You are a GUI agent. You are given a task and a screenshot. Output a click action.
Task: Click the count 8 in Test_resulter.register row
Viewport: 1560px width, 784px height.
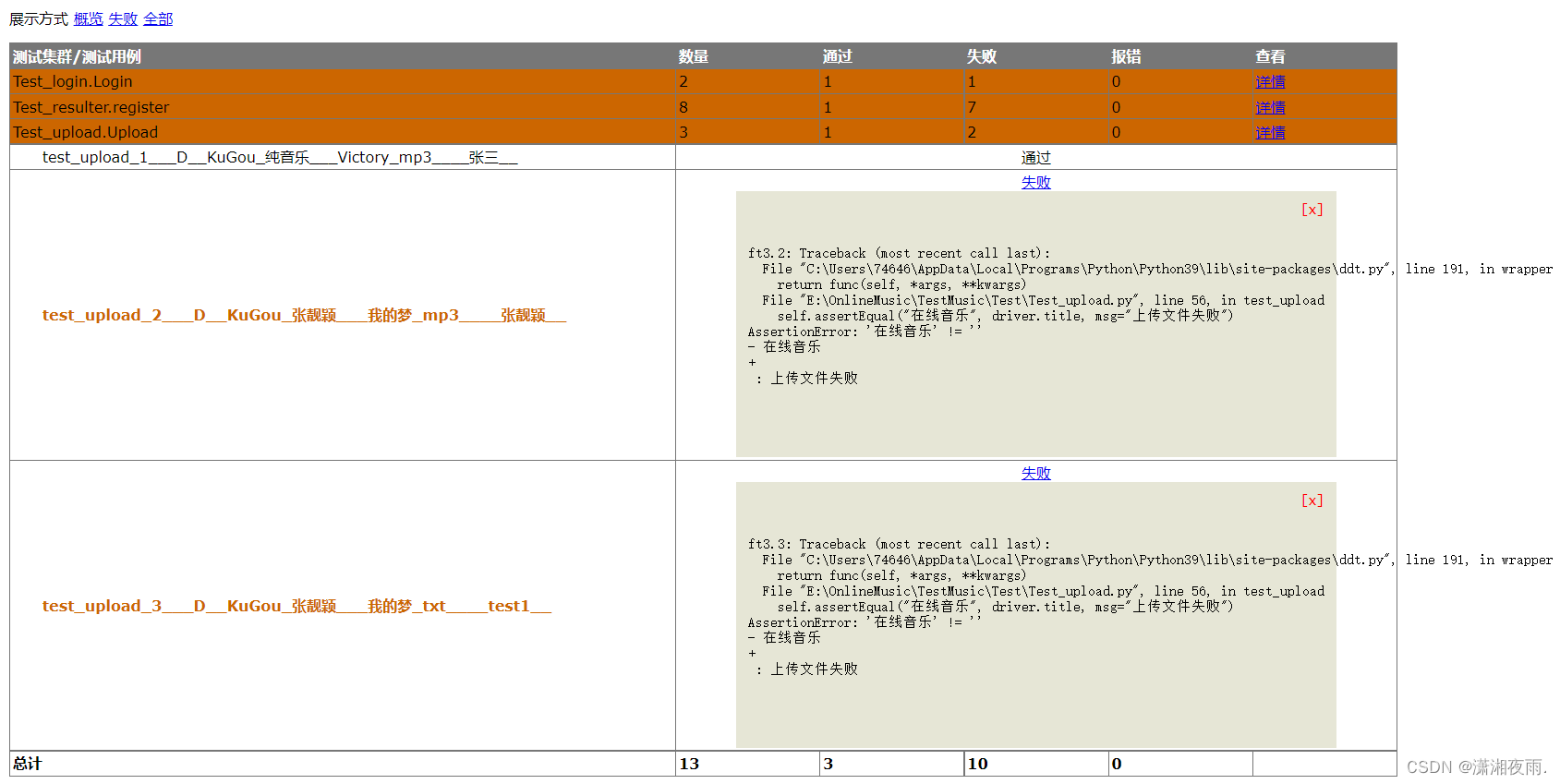(683, 107)
